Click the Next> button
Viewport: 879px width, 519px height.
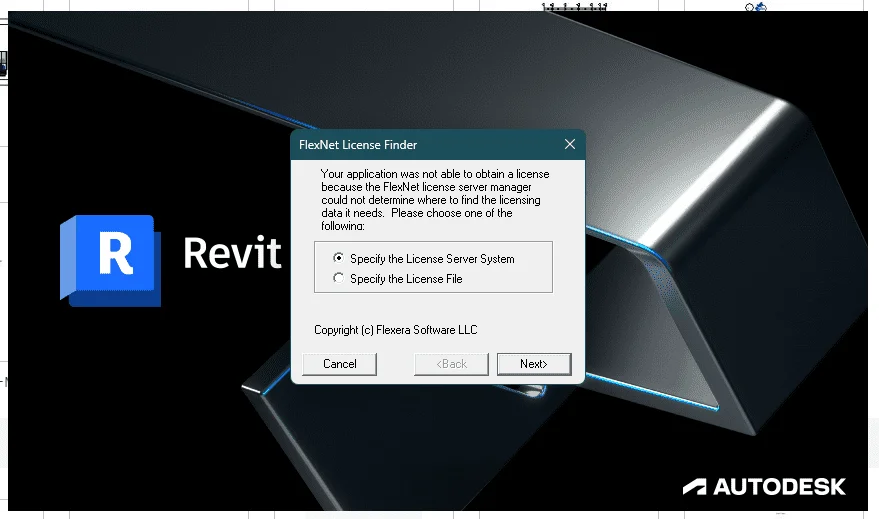coord(534,364)
